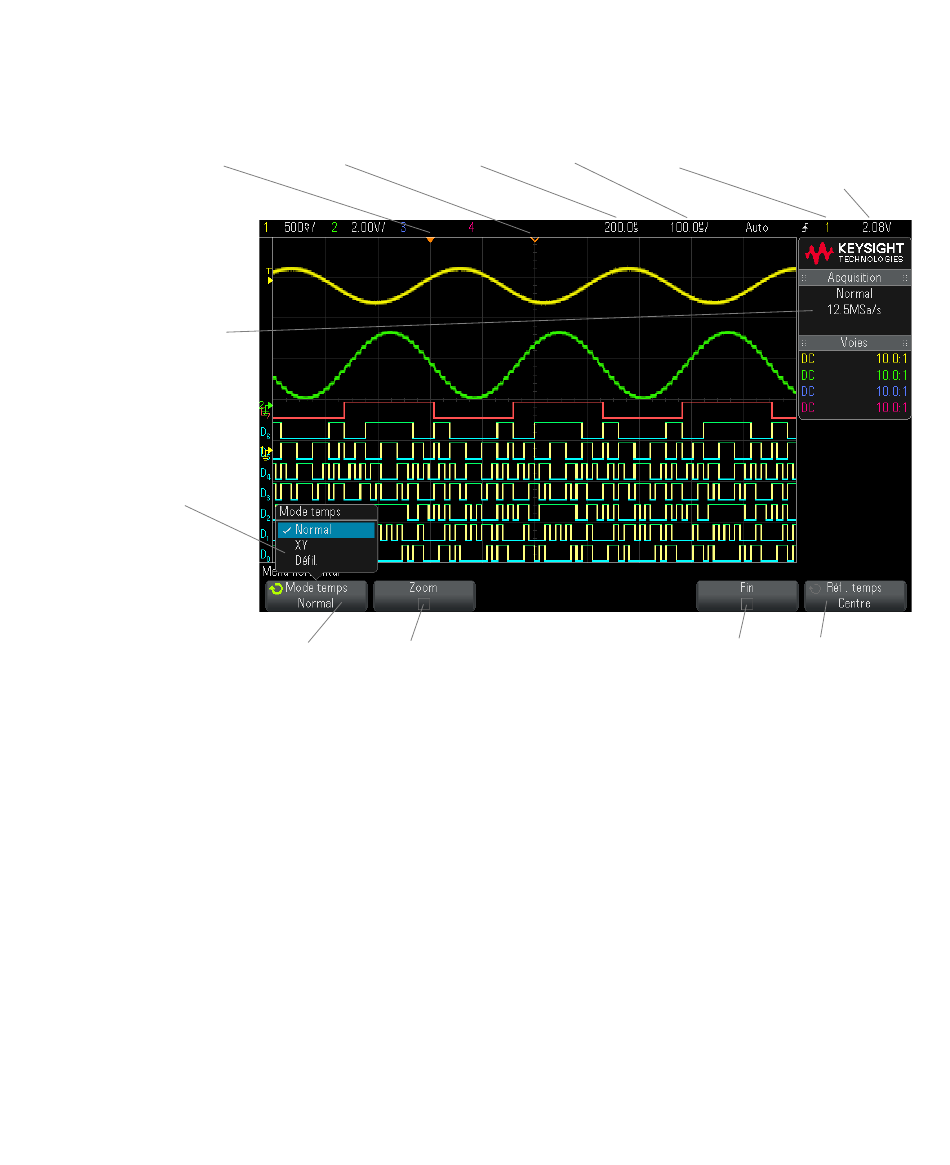950x1165 pixels.
Task: Click green 10.0:1 probe ratio
Action: pyautogui.click(x=891, y=376)
